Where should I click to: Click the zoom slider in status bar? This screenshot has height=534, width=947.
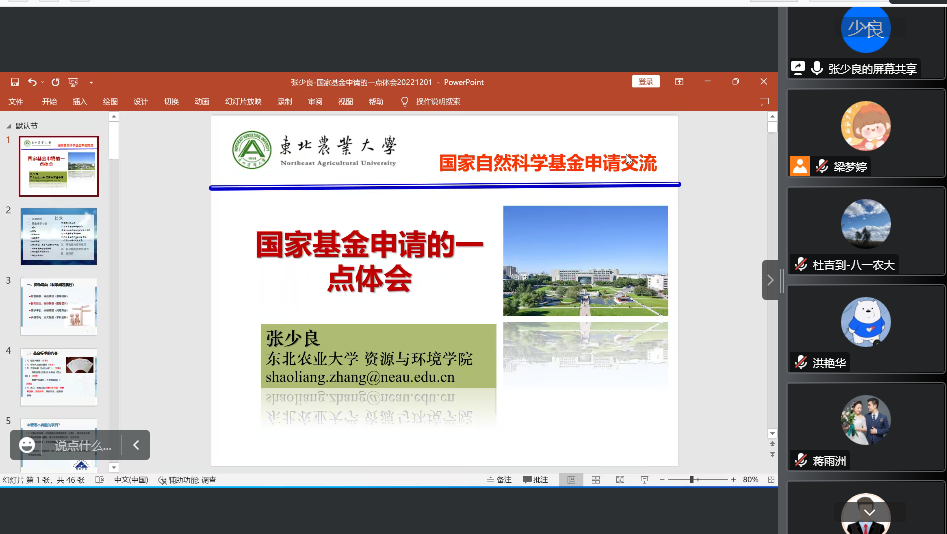pos(693,480)
